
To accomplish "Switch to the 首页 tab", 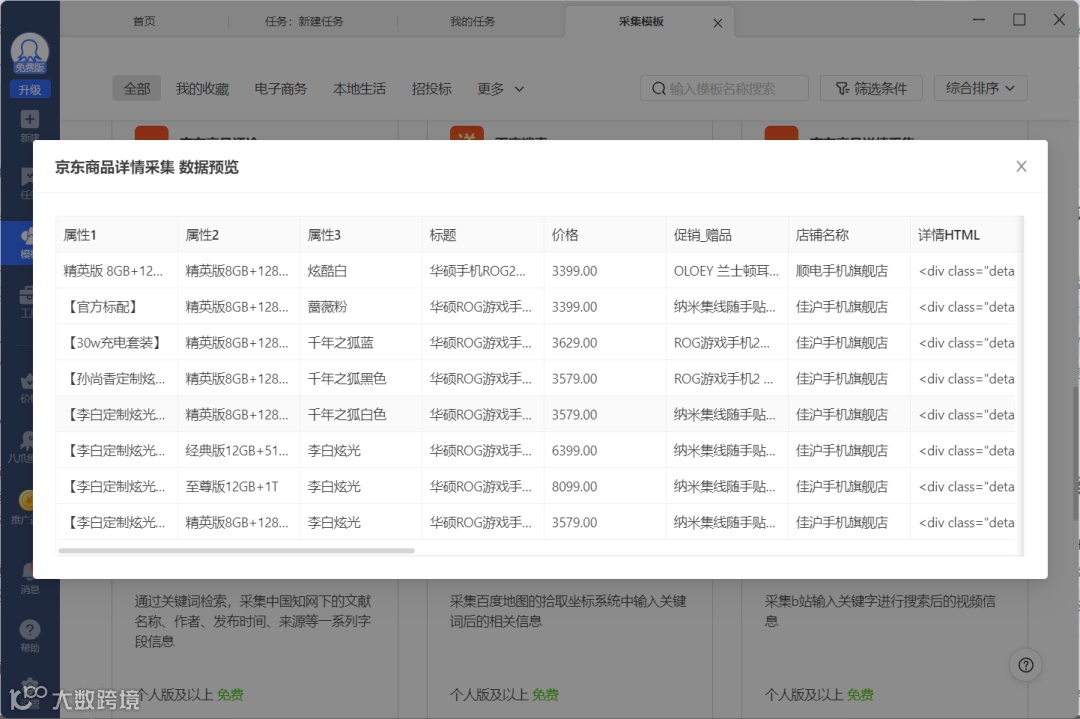I will tap(144, 21).
